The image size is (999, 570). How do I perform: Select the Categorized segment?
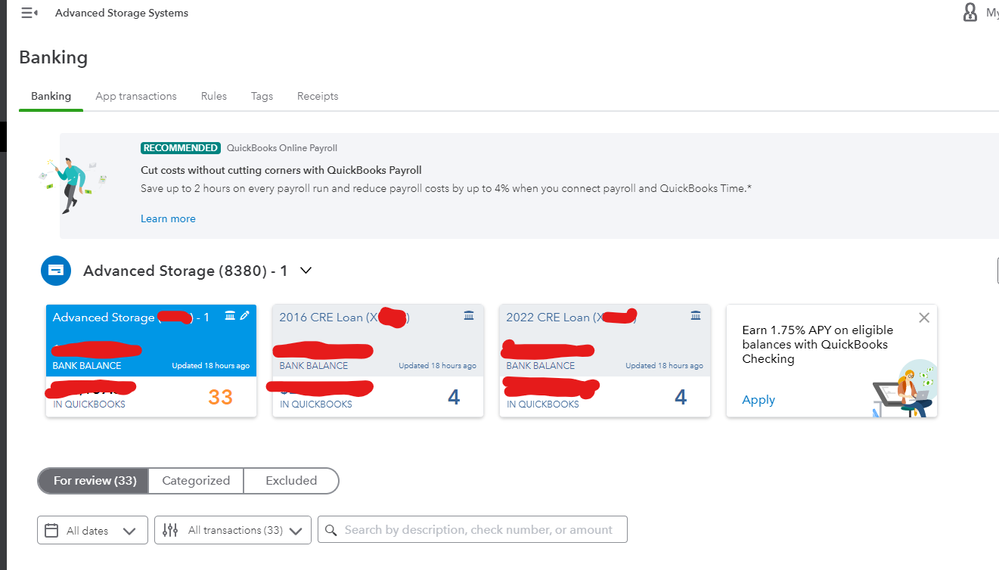click(x=196, y=481)
